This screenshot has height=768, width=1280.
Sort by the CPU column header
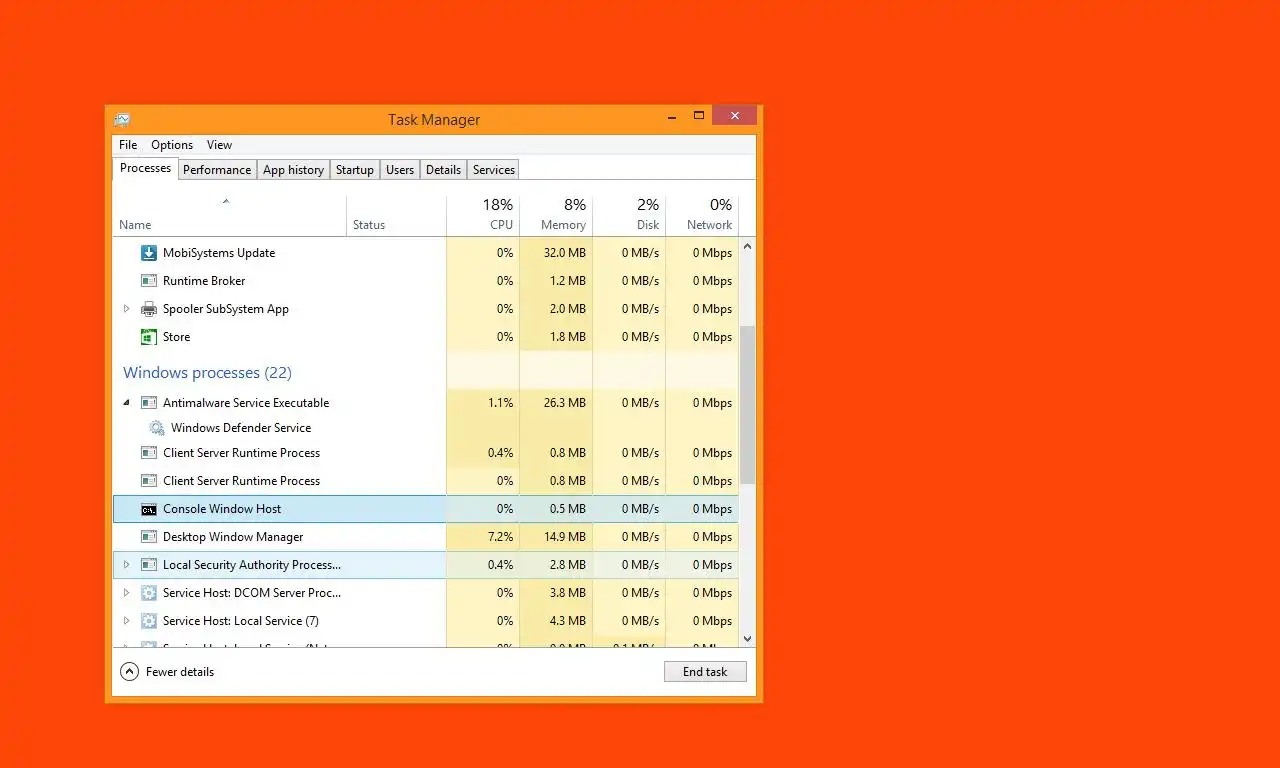click(483, 214)
